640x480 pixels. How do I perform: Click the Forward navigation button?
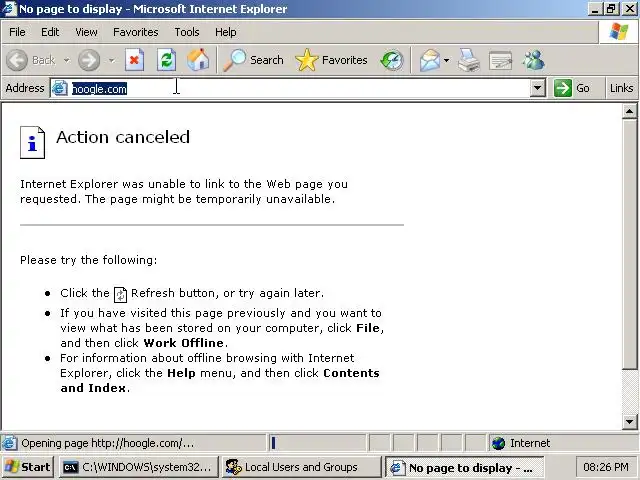89,60
